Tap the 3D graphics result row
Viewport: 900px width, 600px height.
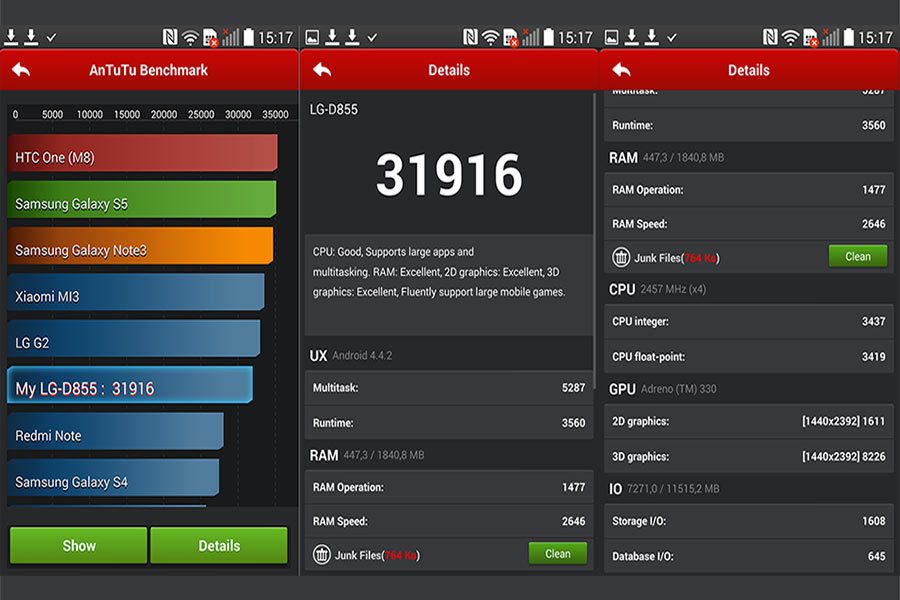(x=748, y=456)
